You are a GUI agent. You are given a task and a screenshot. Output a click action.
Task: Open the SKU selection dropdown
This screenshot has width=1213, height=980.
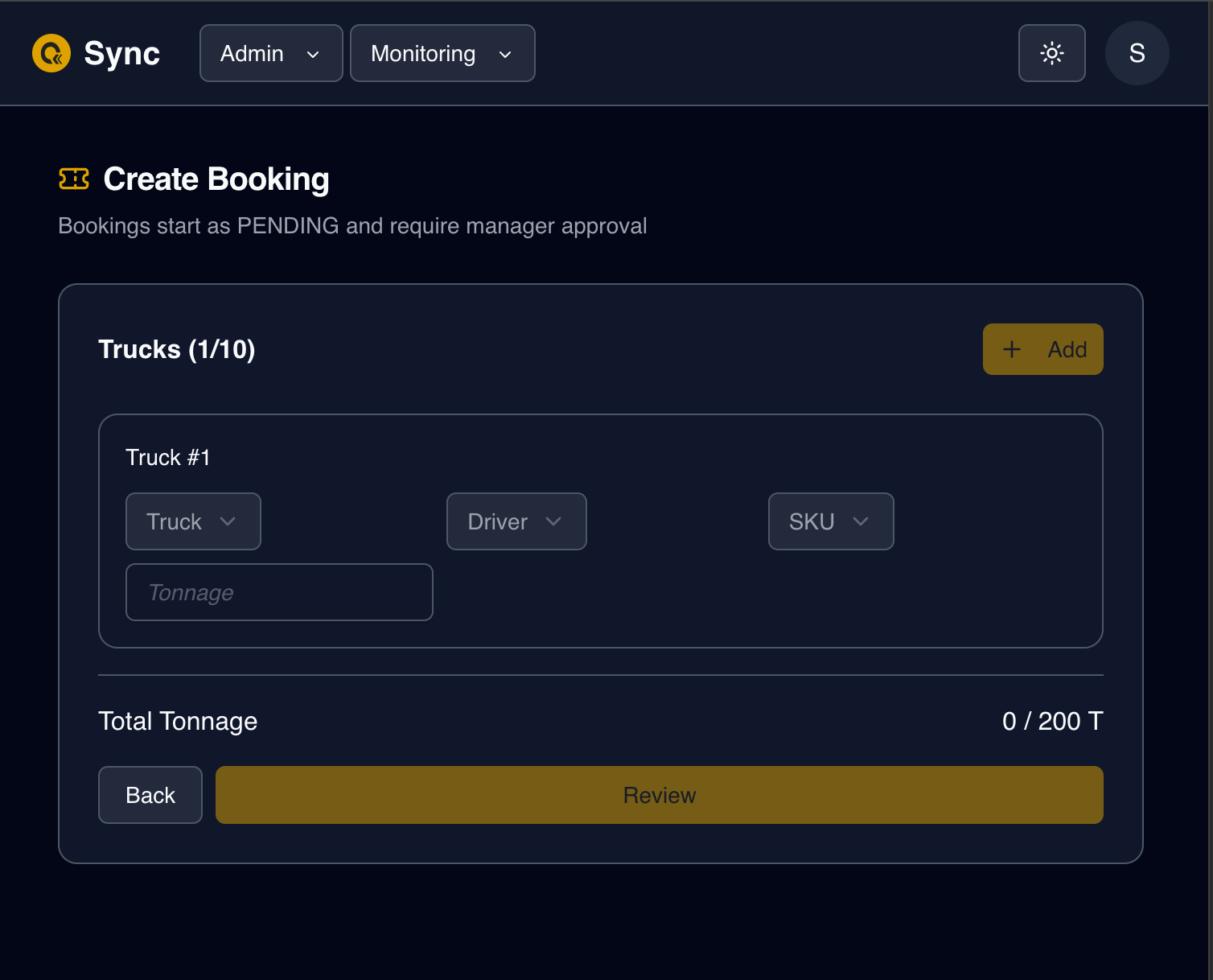click(x=831, y=521)
